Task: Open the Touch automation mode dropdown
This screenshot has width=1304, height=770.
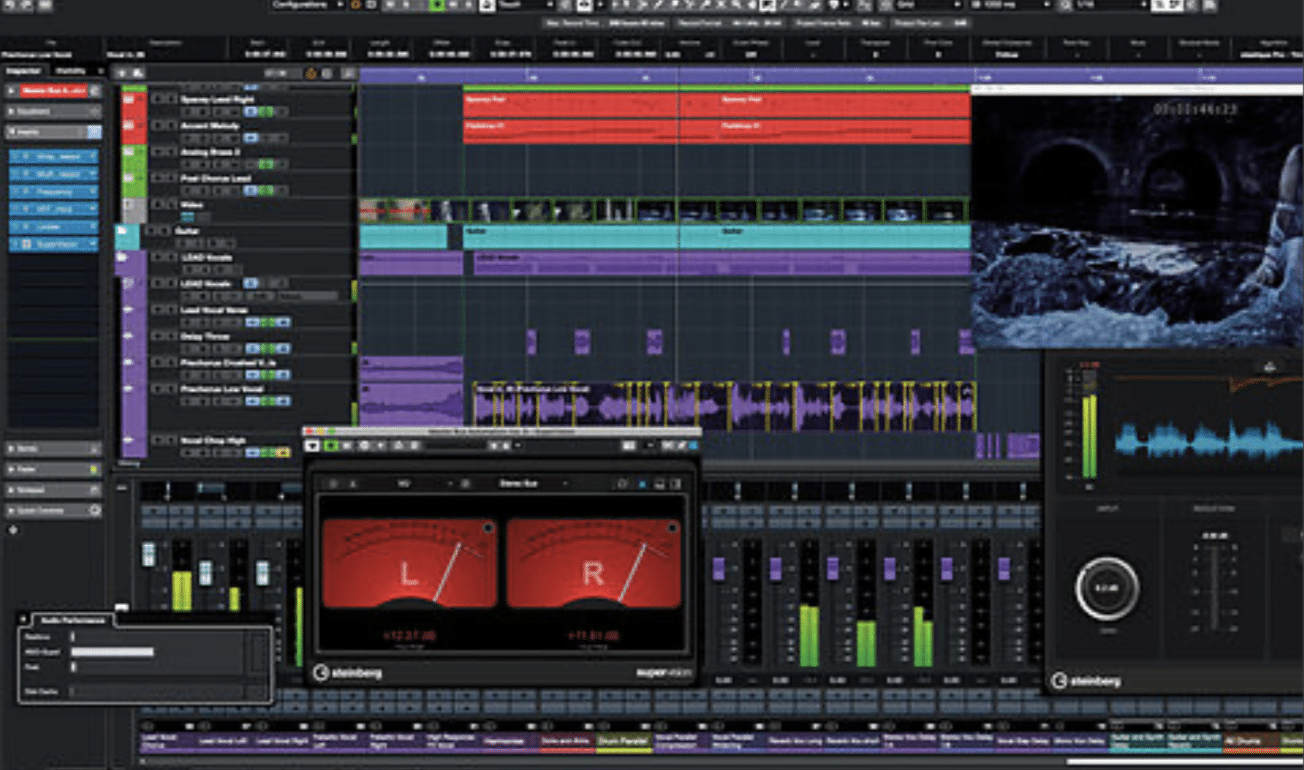Action: (525, 5)
